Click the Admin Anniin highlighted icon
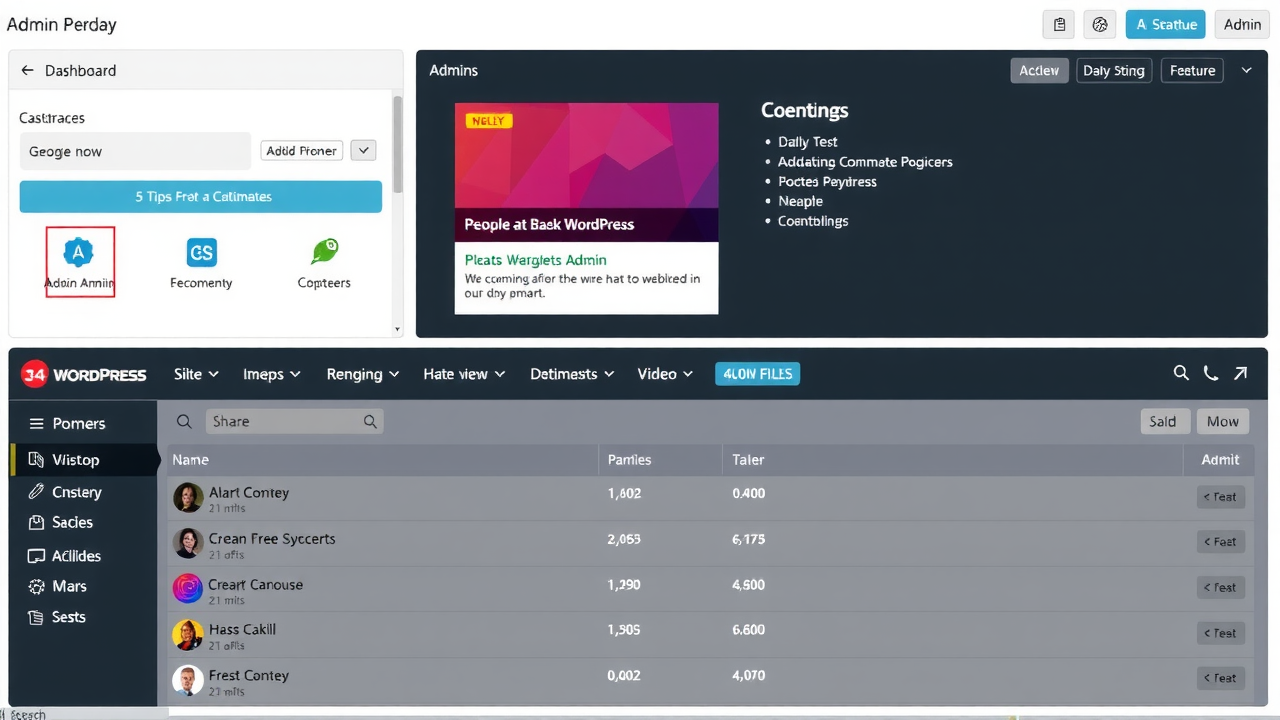The height and width of the screenshot is (720, 1280). click(79, 253)
